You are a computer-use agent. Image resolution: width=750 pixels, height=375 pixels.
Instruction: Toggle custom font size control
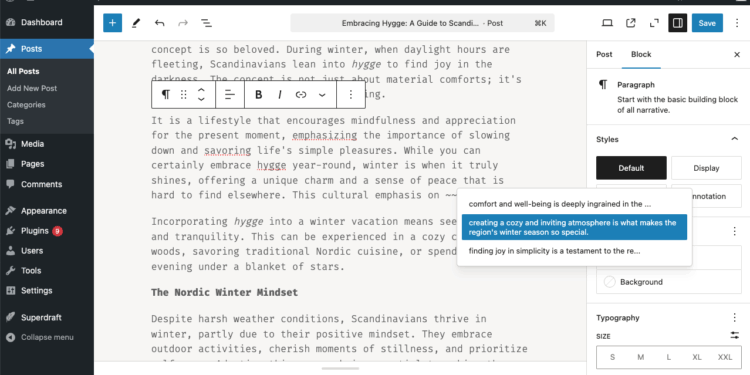(734, 336)
